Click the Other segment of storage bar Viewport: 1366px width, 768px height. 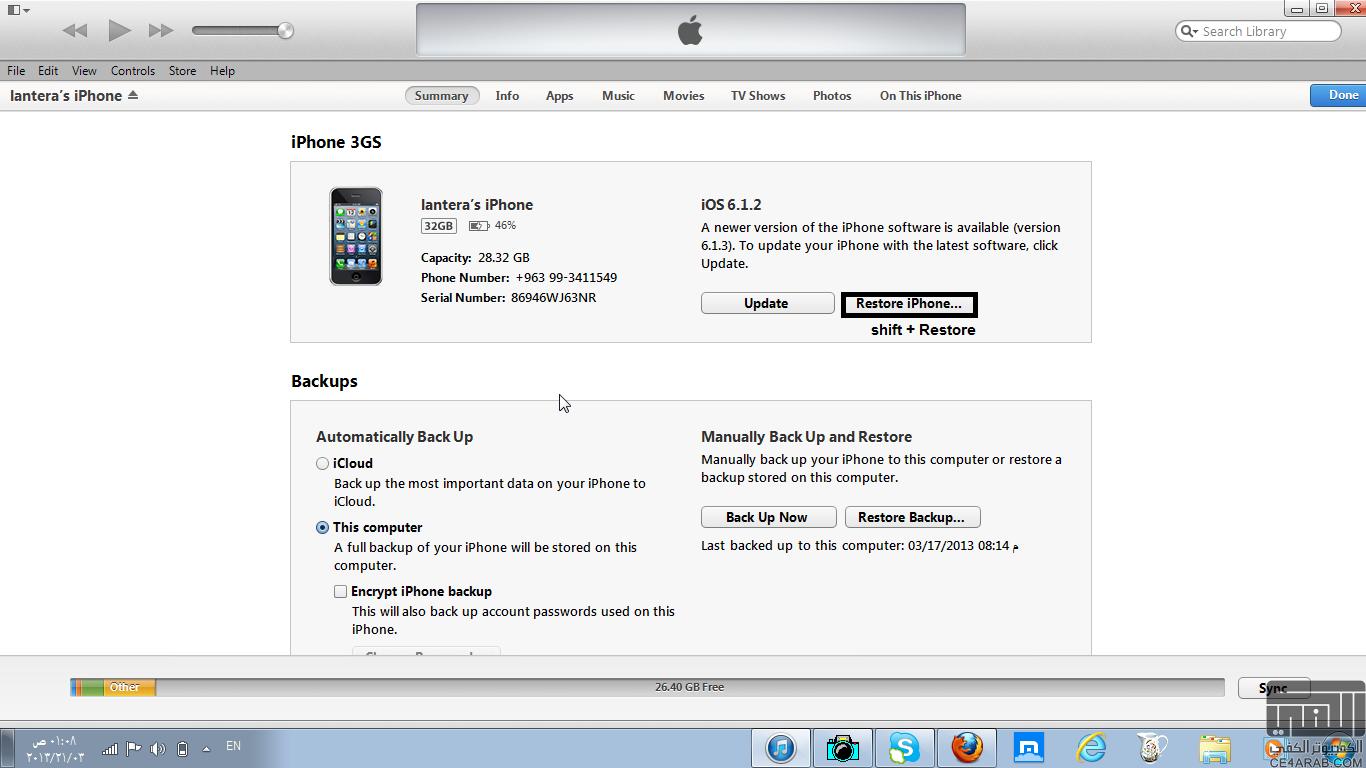tap(129, 687)
